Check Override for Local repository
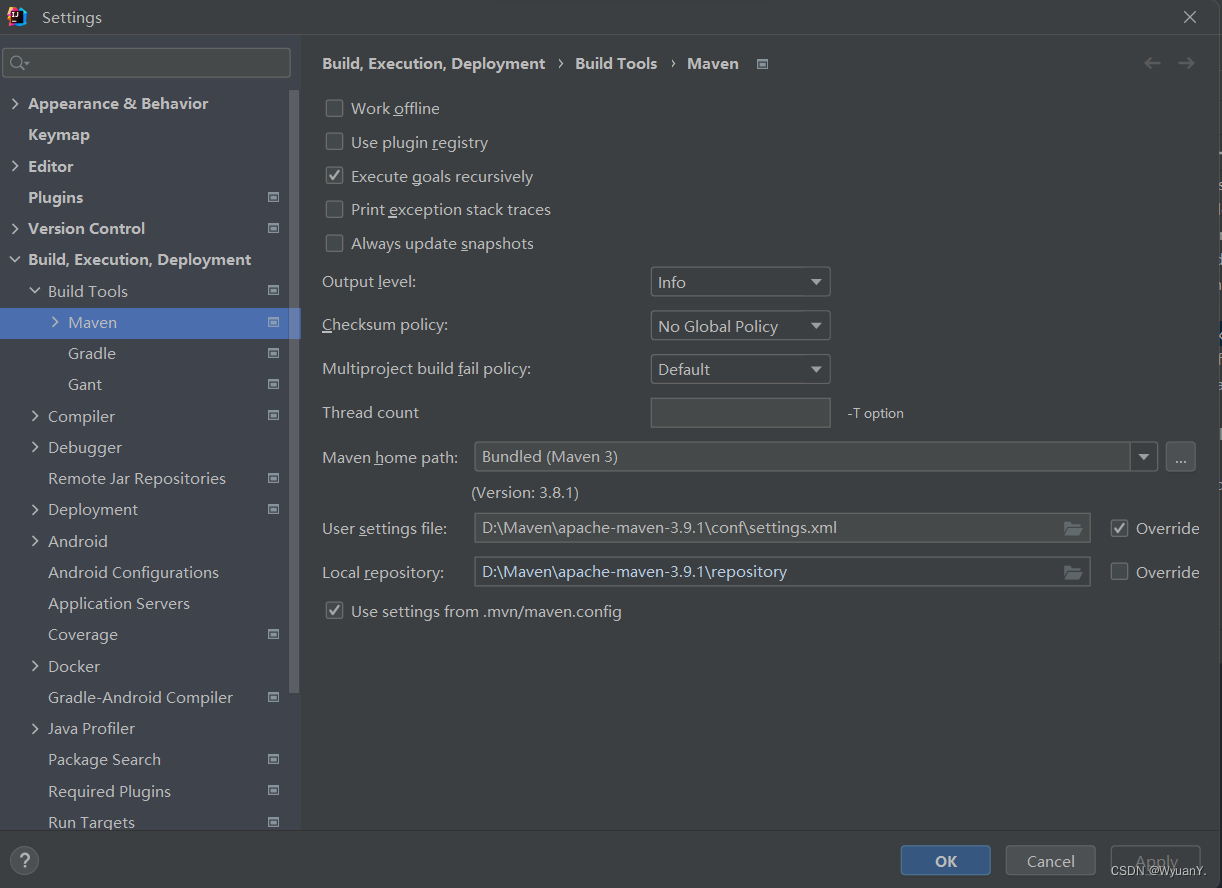The image size is (1222, 888). click(x=1119, y=572)
